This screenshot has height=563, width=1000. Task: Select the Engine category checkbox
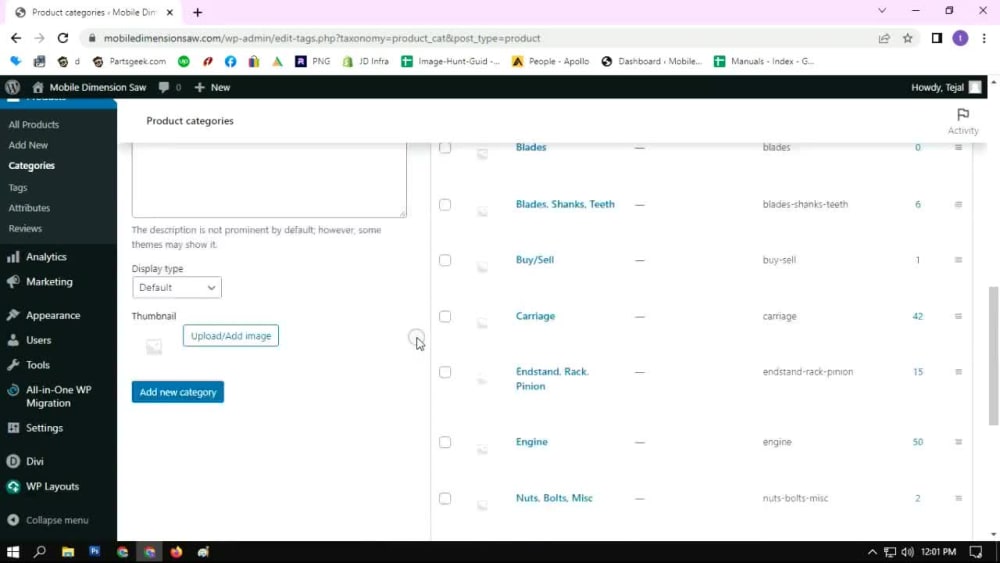pos(445,442)
